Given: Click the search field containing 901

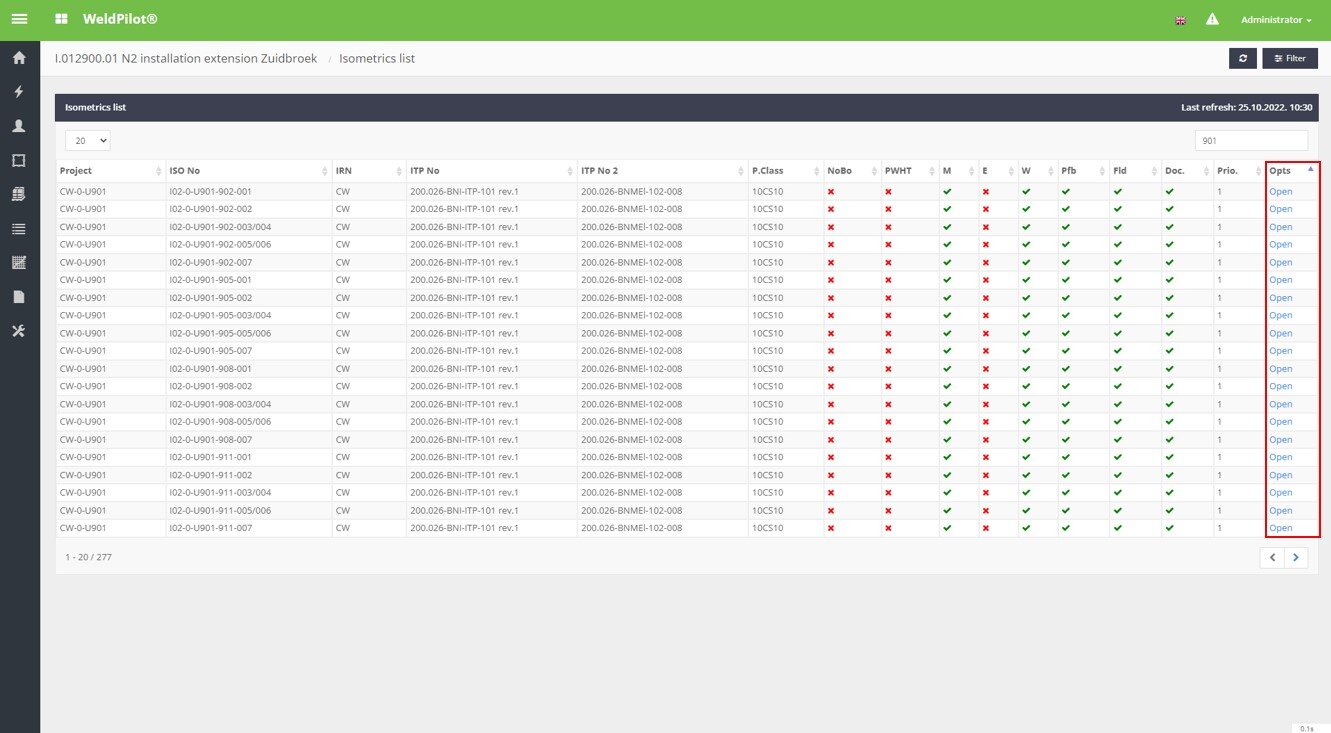Looking at the screenshot, I should tap(1251, 141).
